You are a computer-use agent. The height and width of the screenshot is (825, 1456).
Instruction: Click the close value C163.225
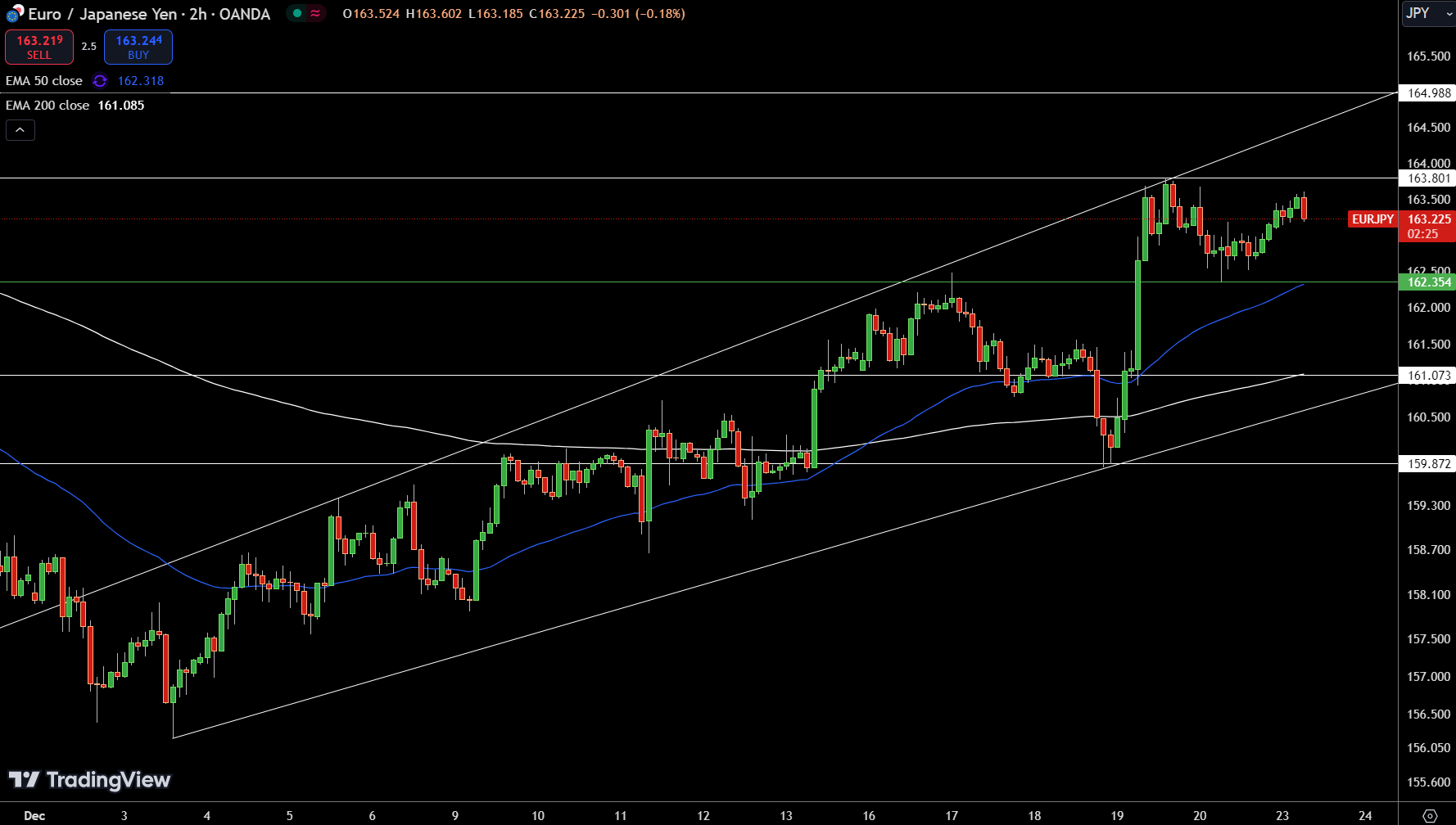[x=557, y=14]
